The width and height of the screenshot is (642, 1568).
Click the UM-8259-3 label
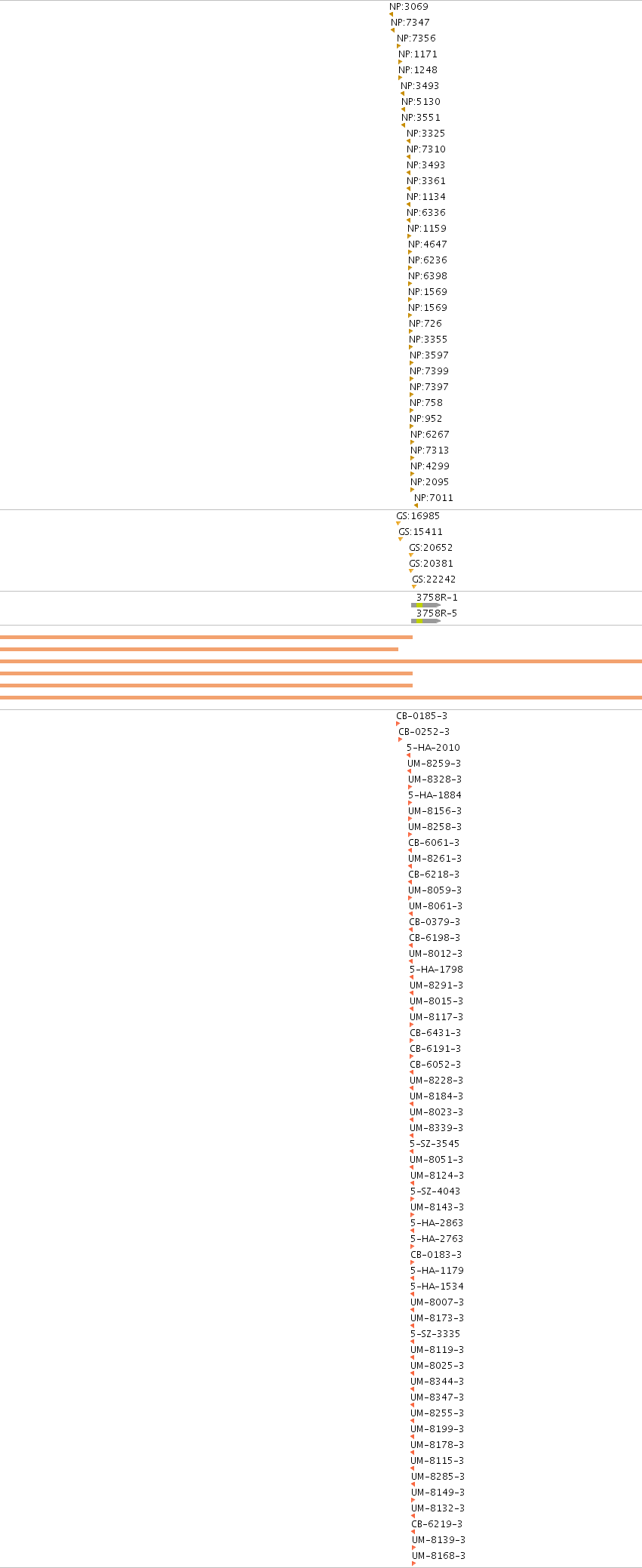[x=435, y=764]
